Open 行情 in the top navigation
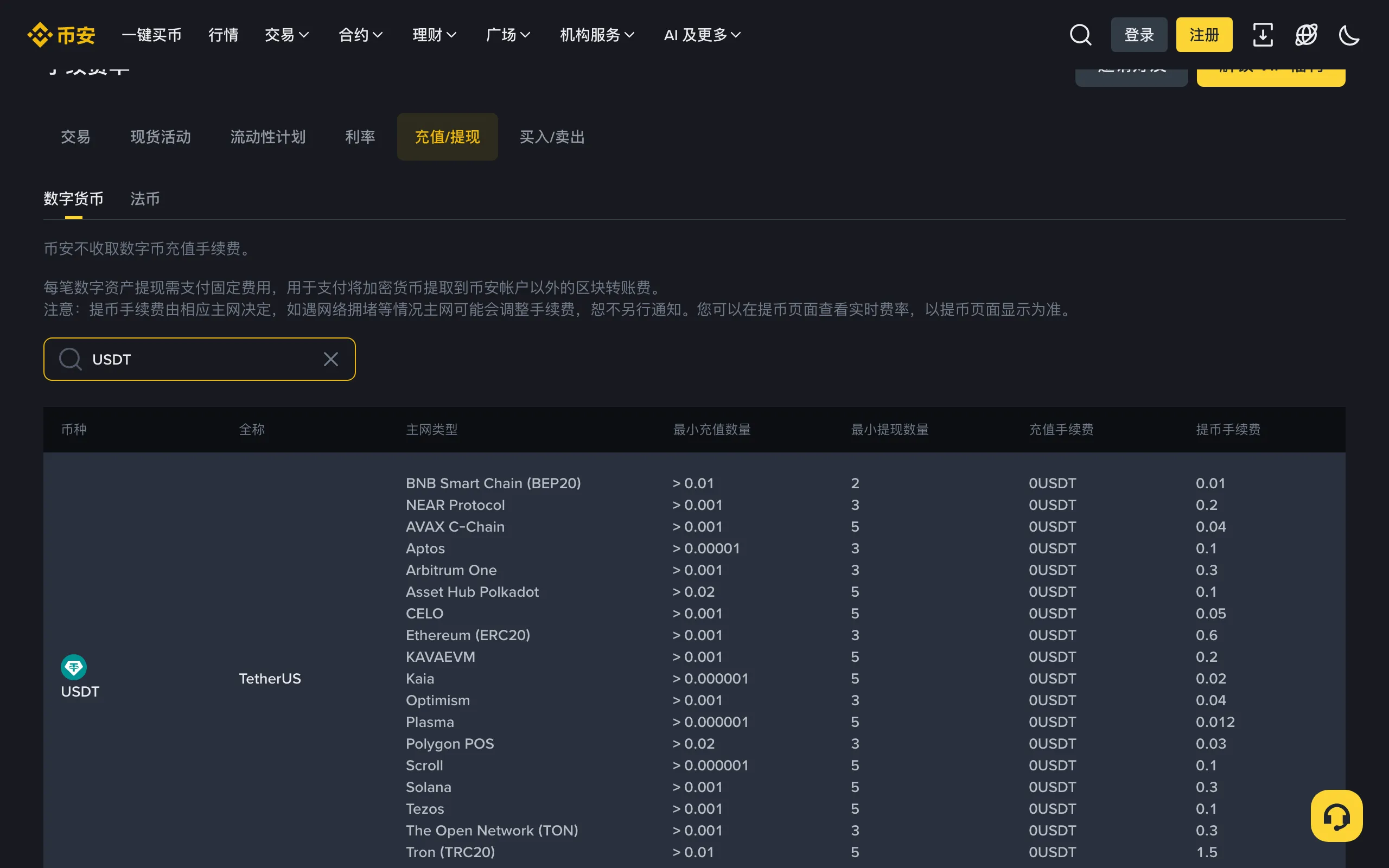Image resolution: width=1389 pixels, height=868 pixels. (224, 35)
